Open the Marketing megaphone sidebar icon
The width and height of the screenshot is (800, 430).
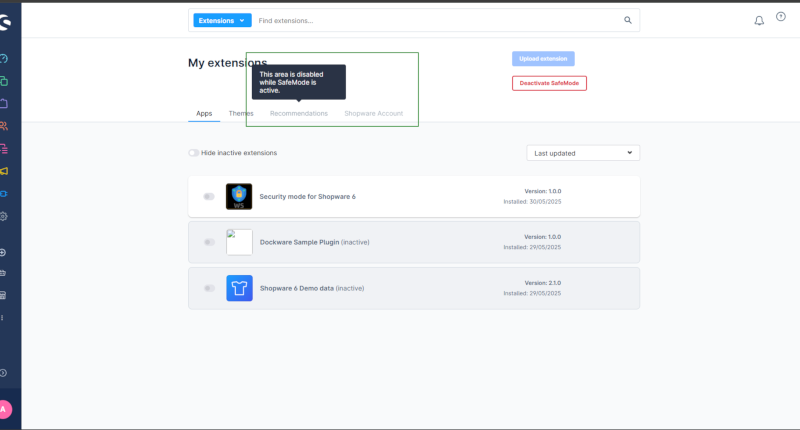click(4, 171)
